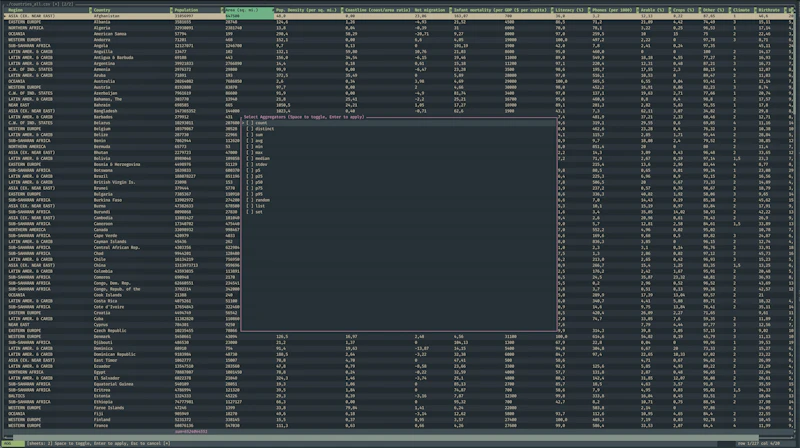Click the Czech Republic cell

click(x=110, y=331)
